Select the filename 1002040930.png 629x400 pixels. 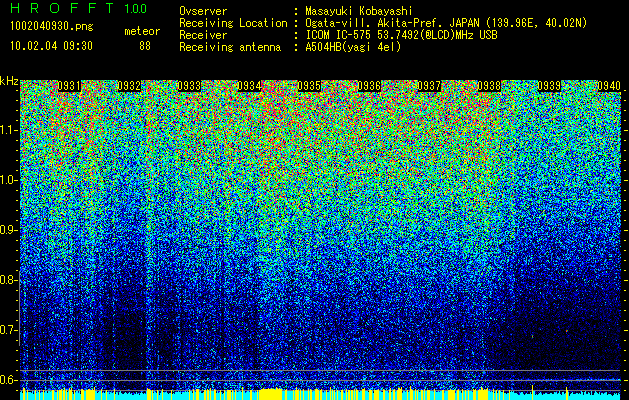(x=52, y=27)
